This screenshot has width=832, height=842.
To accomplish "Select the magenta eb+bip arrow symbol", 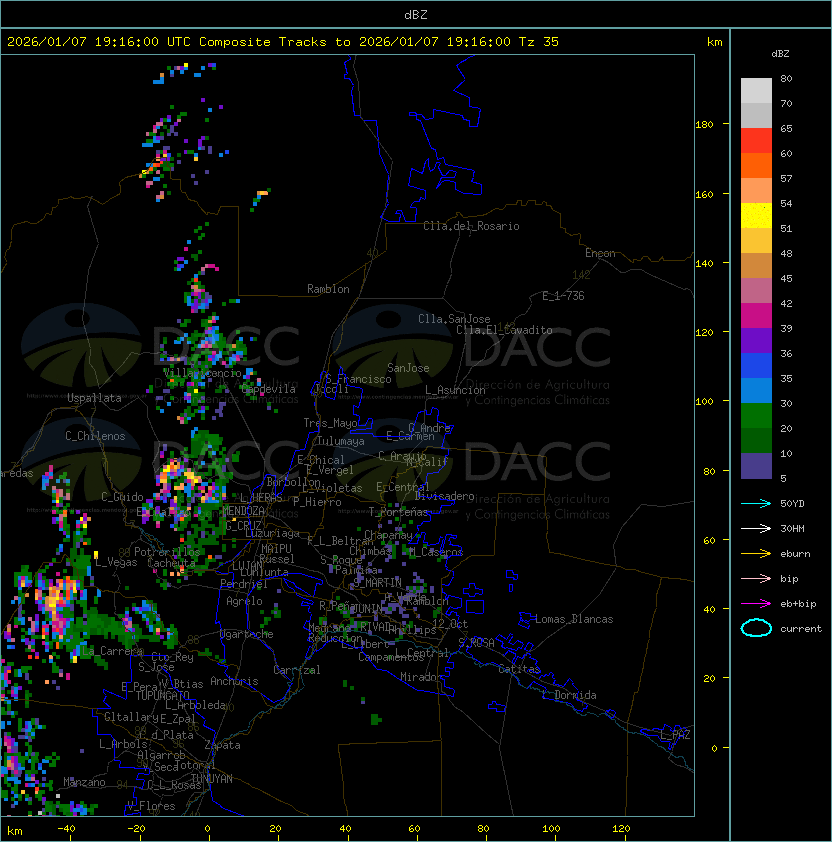I will pyautogui.click(x=756, y=603).
